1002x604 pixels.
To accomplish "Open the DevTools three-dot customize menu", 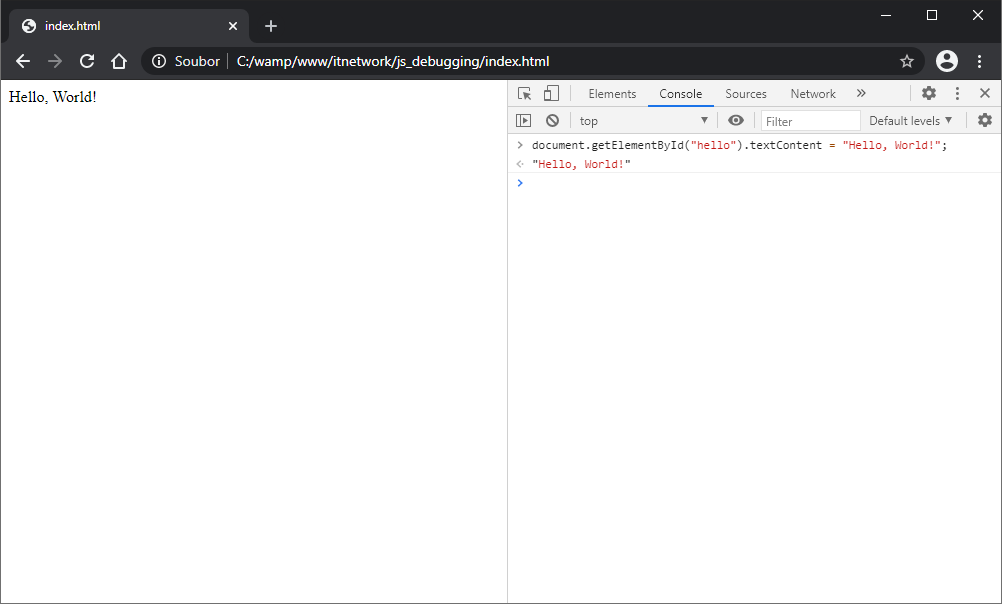I will coord(957,94).
